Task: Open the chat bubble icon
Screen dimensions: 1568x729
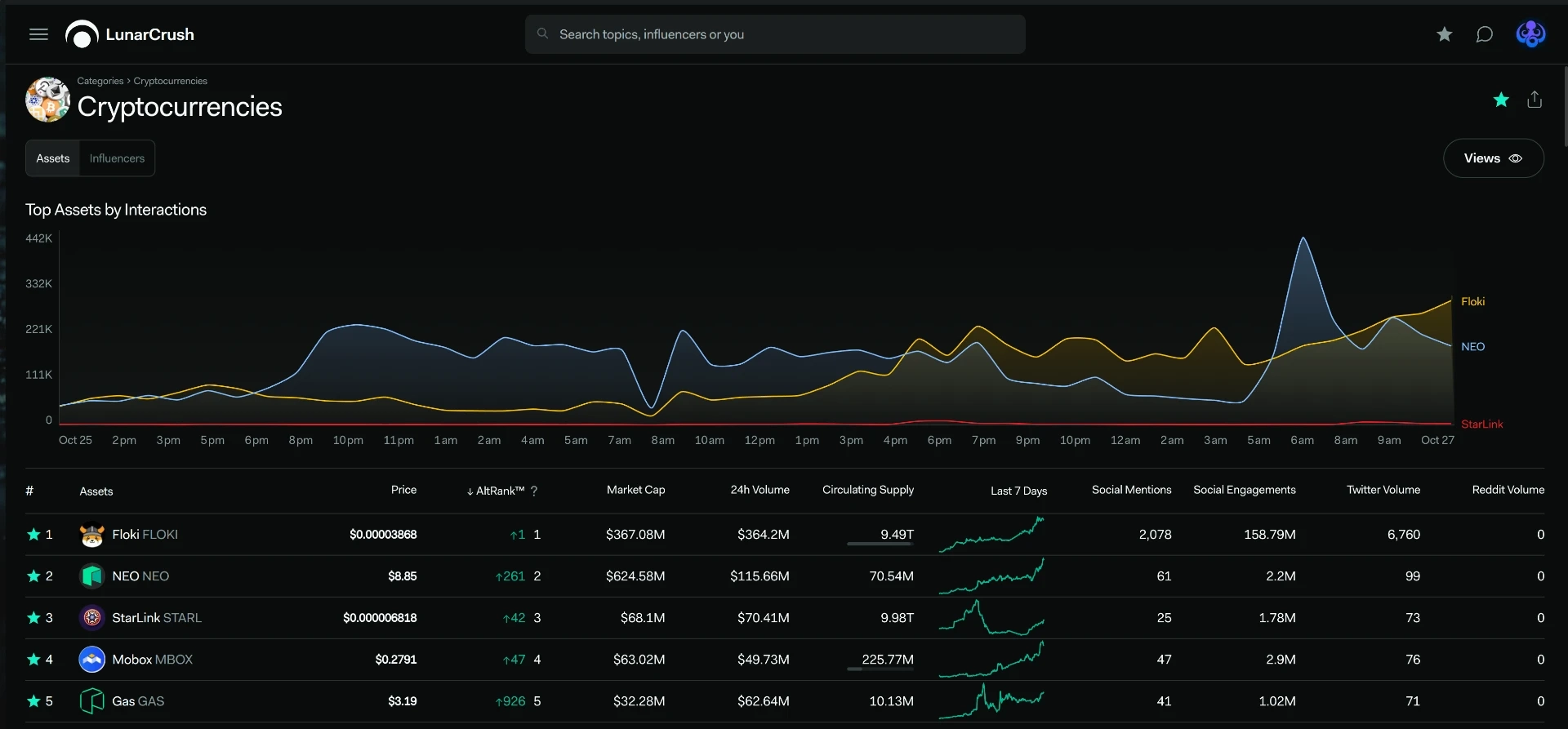Action: (x=1485, y=34)
